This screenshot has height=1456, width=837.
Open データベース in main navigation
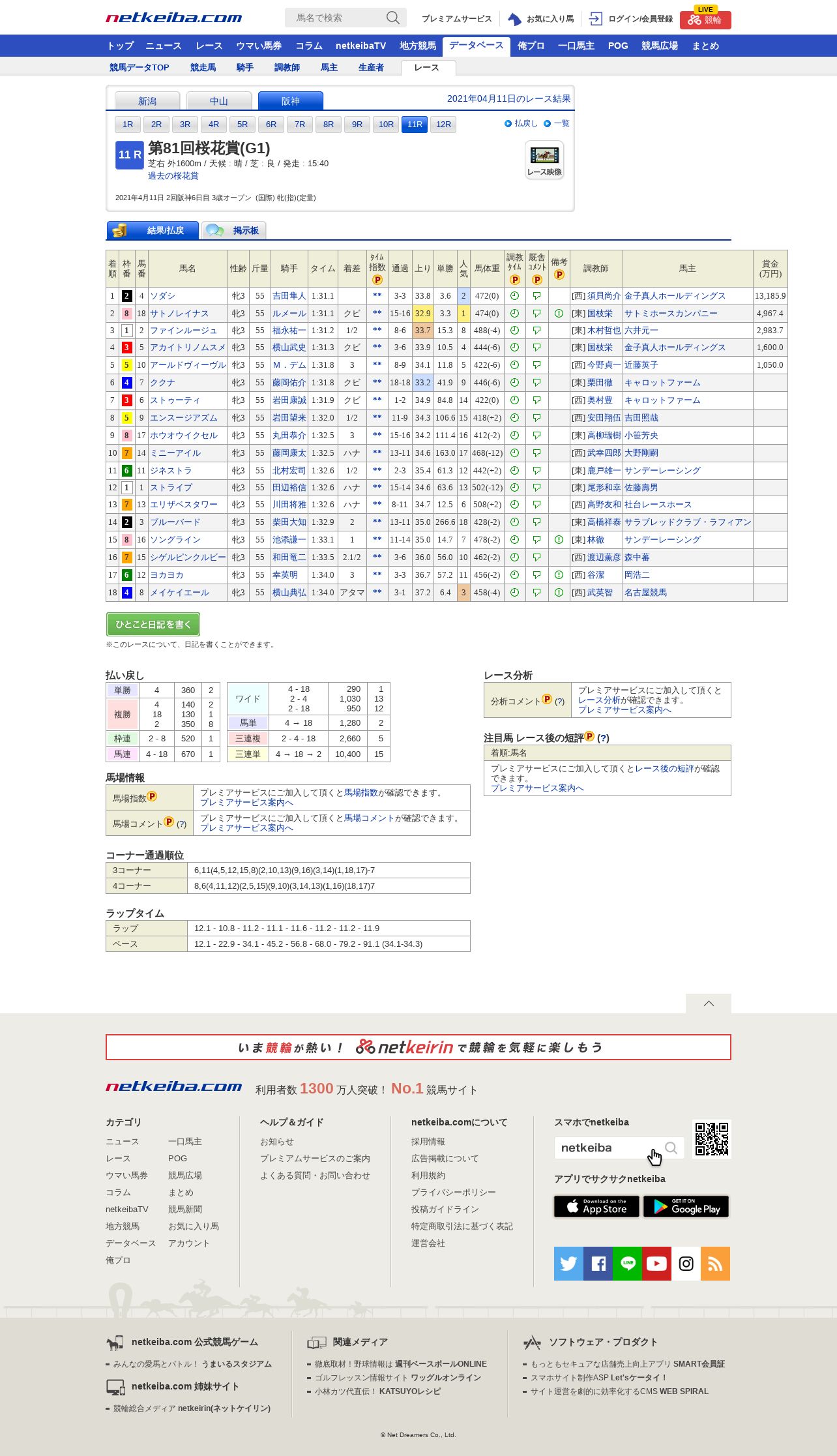tap(476, 46)
